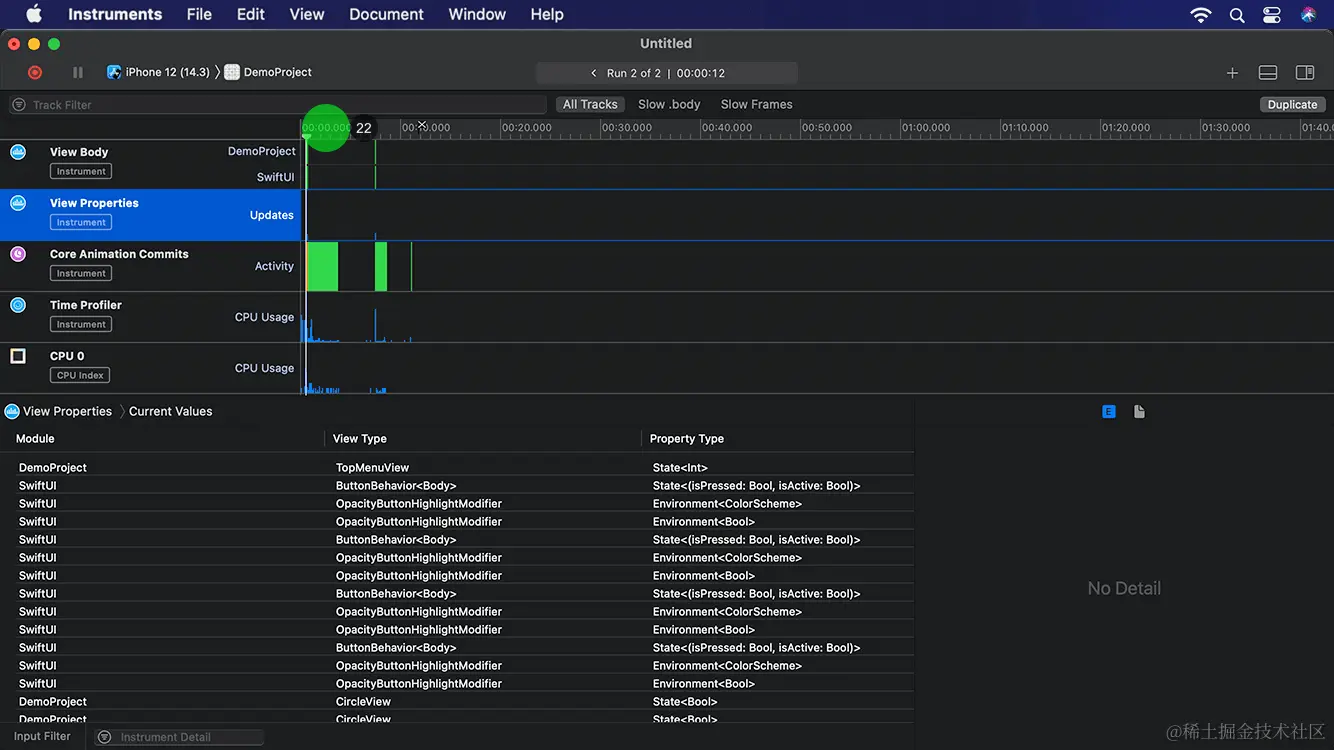Enable the Slow .body track filter
Screen dimensions: 1334x750
point(669,104)
